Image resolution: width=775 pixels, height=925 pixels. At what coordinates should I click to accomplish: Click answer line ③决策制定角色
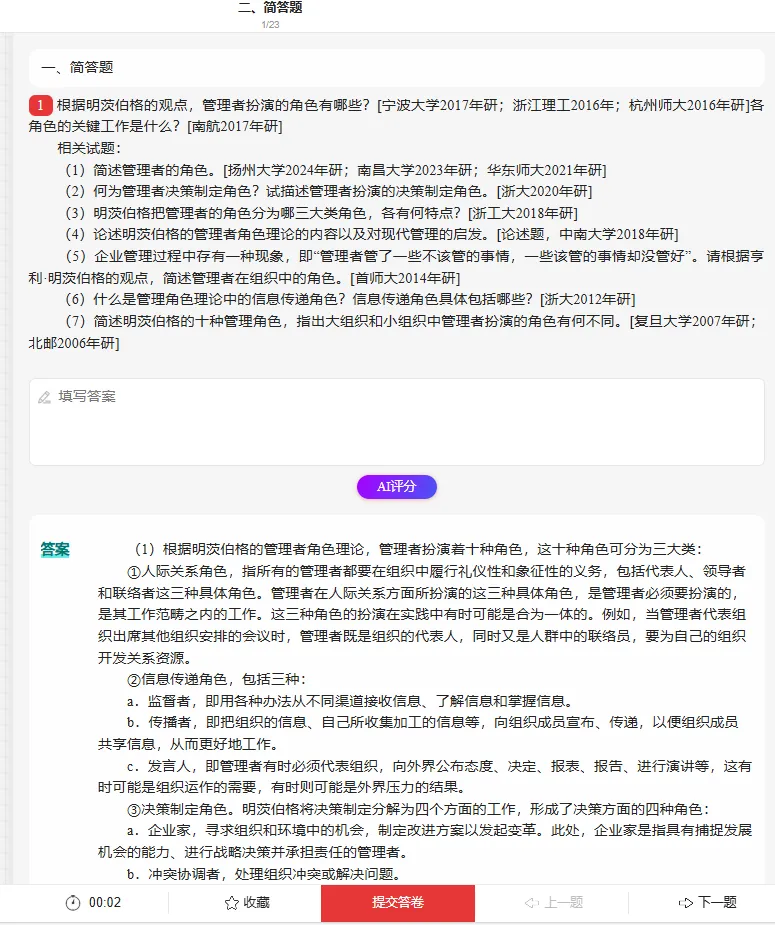pos(419,809)
